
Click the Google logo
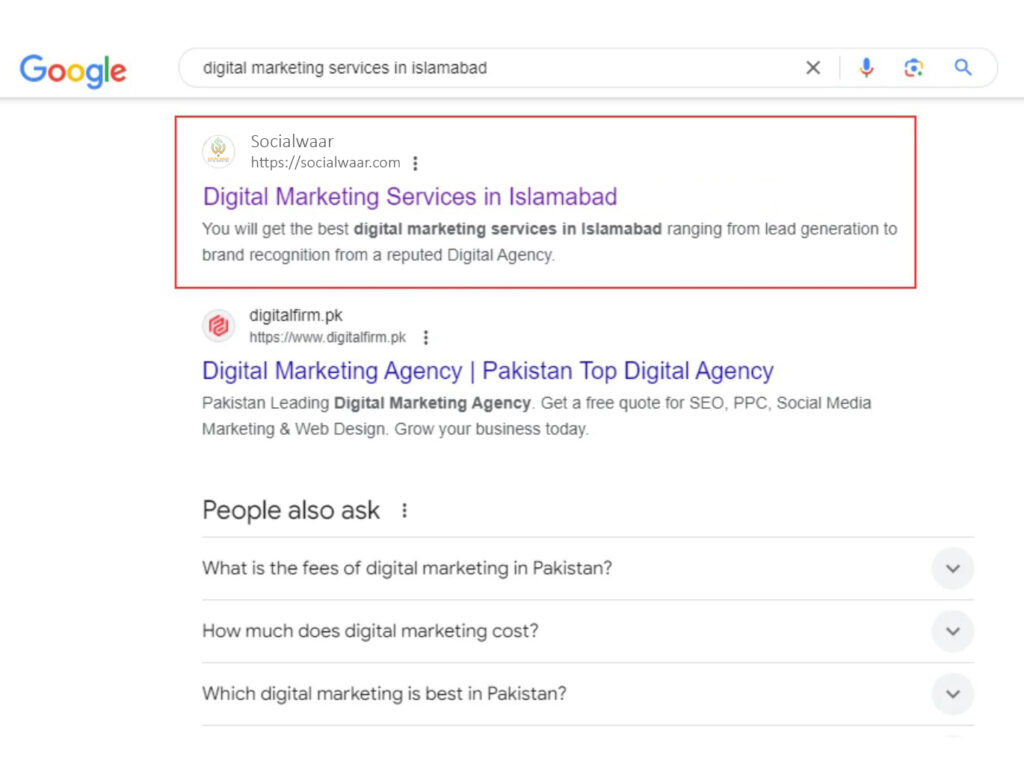click(72, 70)
